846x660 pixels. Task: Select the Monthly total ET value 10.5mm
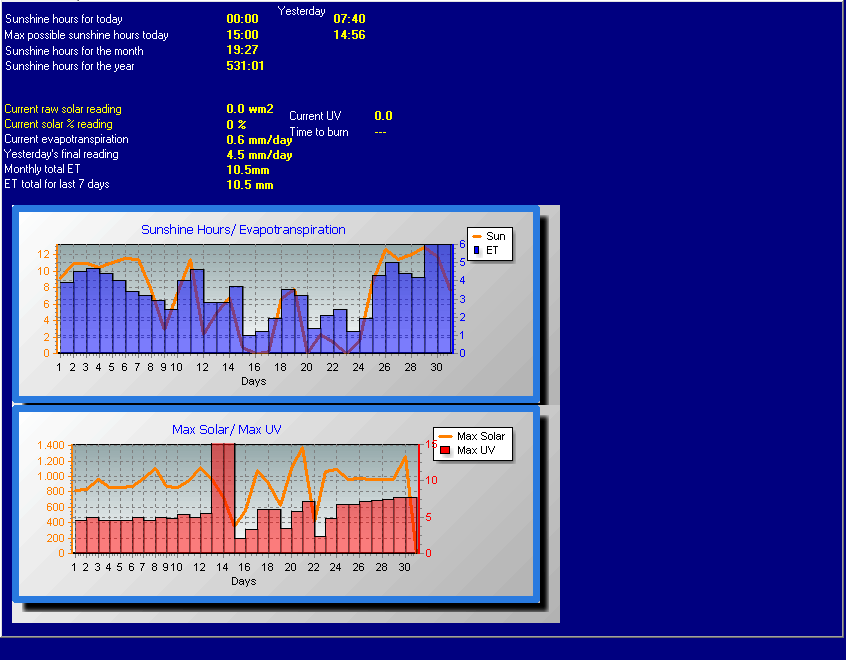coord(248,170)
